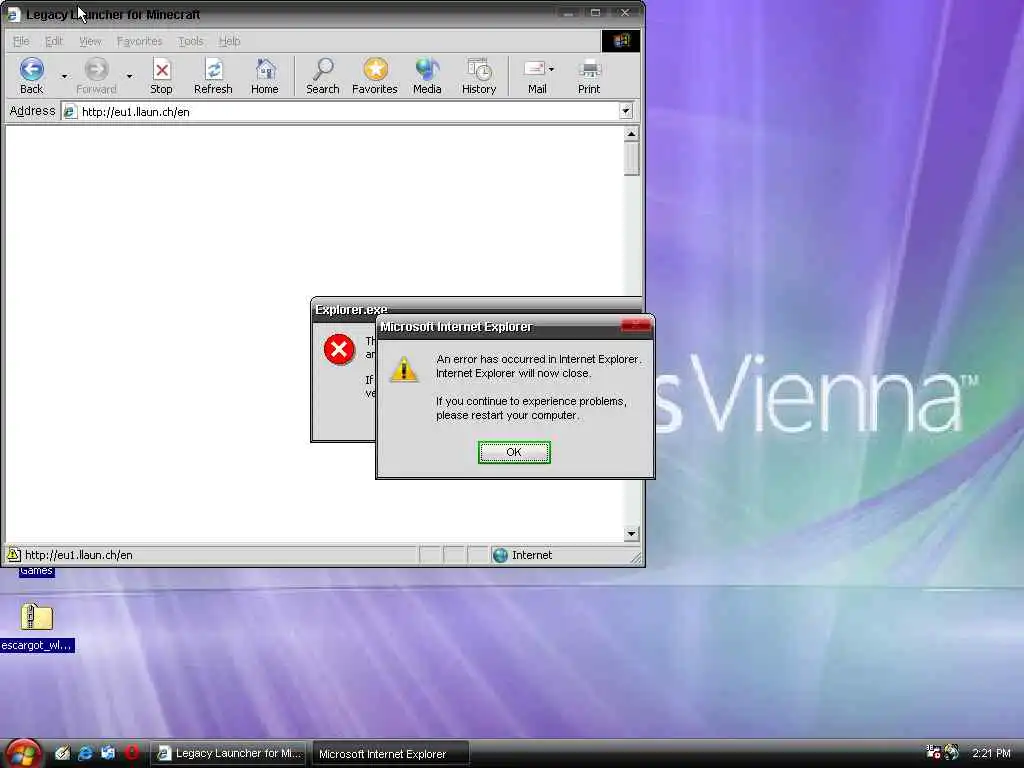Launch Internet Explorer from quick launch
The height and width of the screenshot is (768, 1024).
(85, 753)
